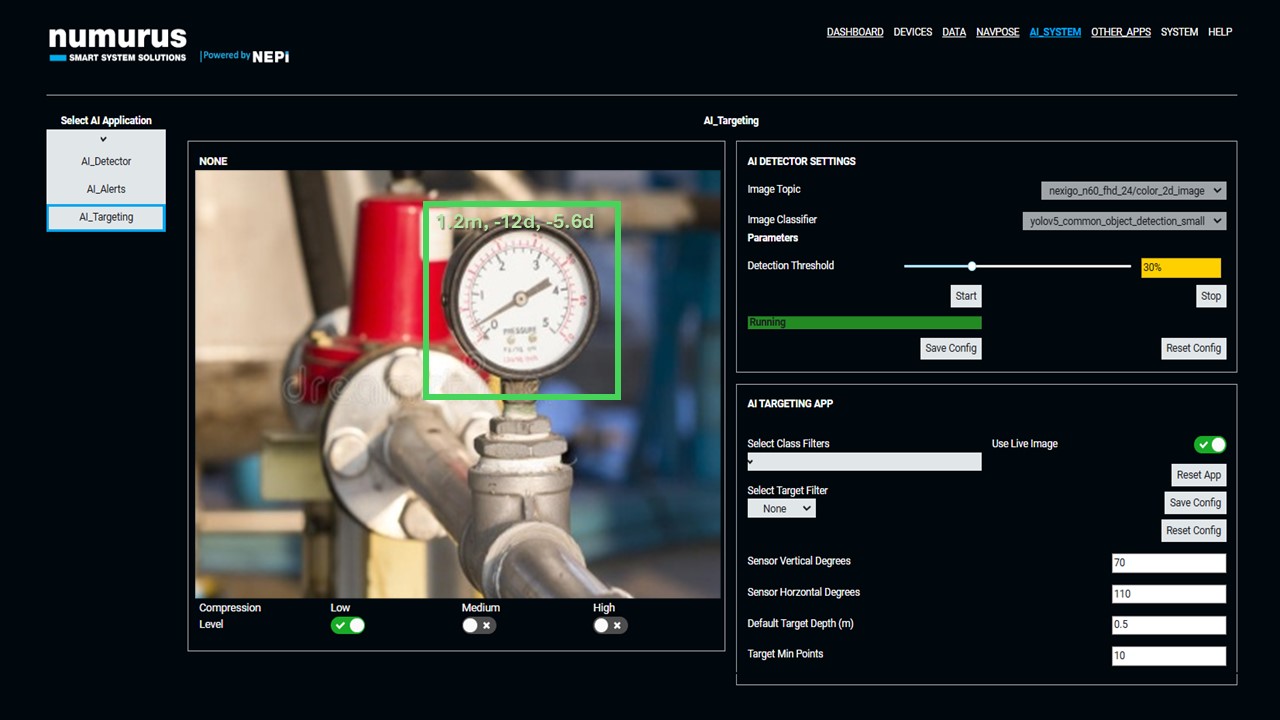
Task: Select the AI_Detector application
Action: point(106,161)
